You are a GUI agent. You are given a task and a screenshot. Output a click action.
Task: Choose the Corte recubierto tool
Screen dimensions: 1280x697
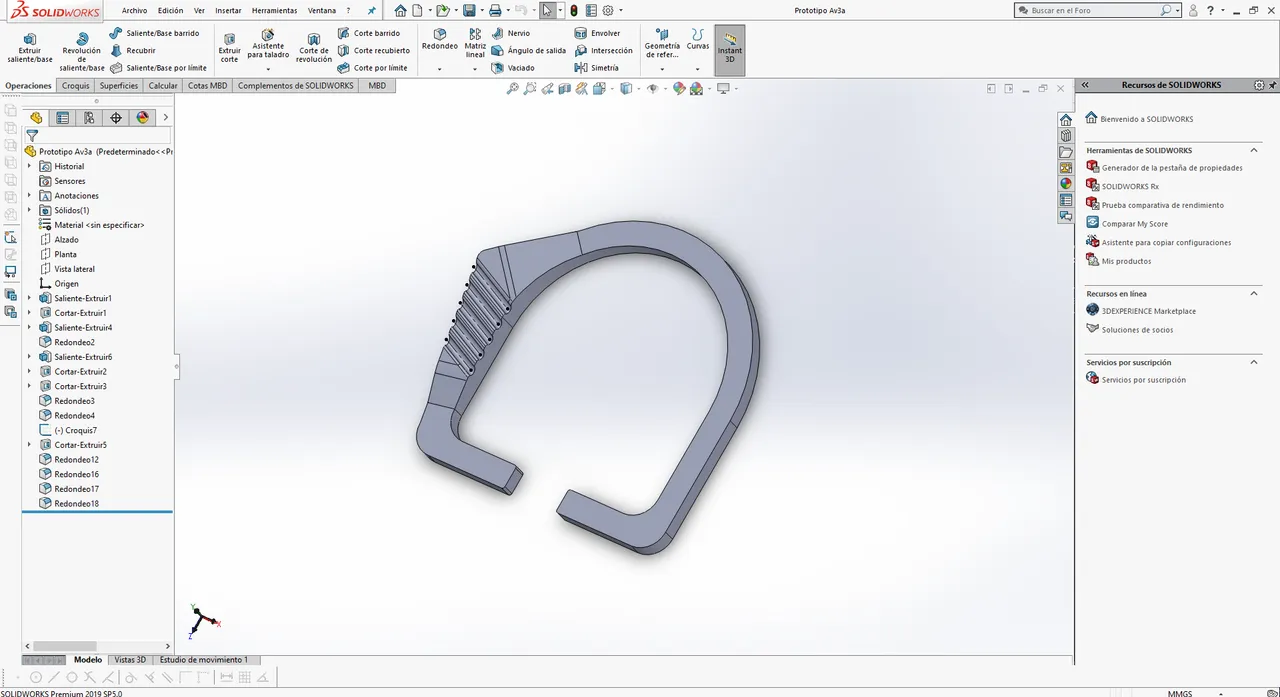(x=374, y=50)
